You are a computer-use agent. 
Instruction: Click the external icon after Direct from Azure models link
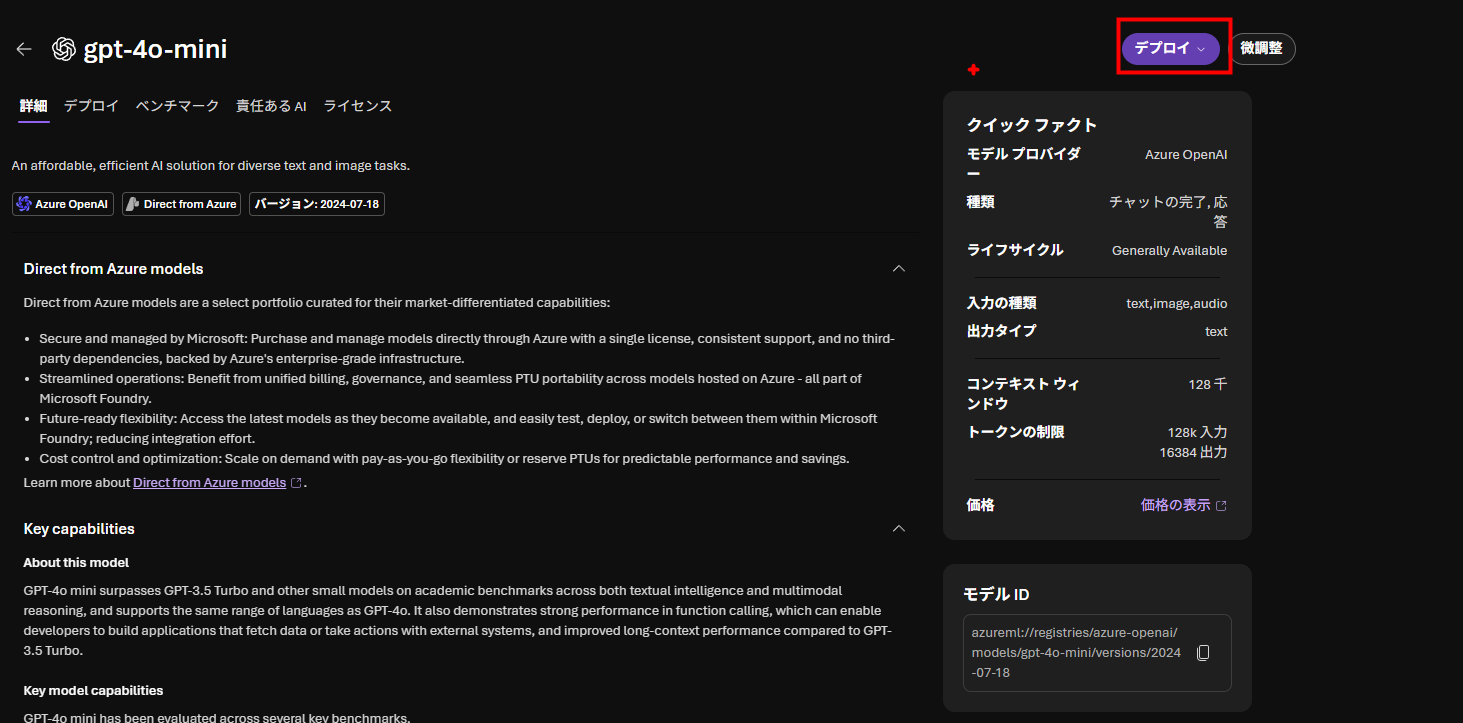pyautogui.click(x=296, y=483)
